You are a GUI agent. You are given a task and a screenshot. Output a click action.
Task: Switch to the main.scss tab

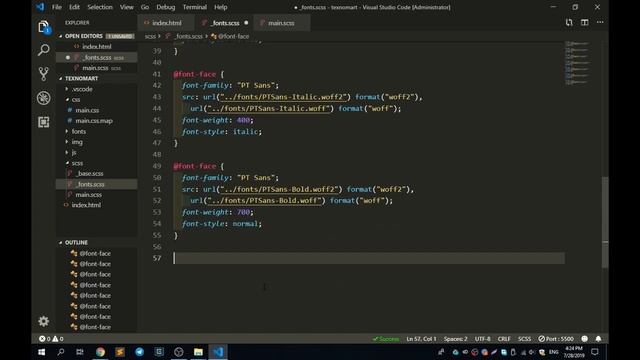coord(281,23)
